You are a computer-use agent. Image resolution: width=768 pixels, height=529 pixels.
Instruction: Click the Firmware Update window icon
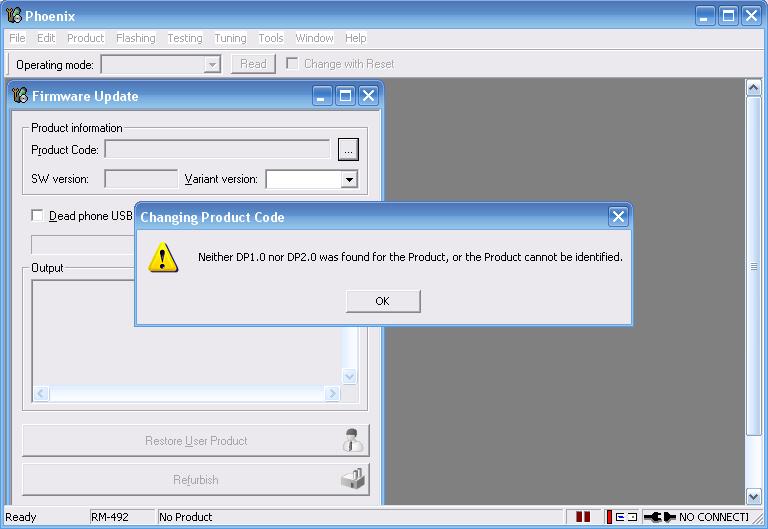(20, 95)
